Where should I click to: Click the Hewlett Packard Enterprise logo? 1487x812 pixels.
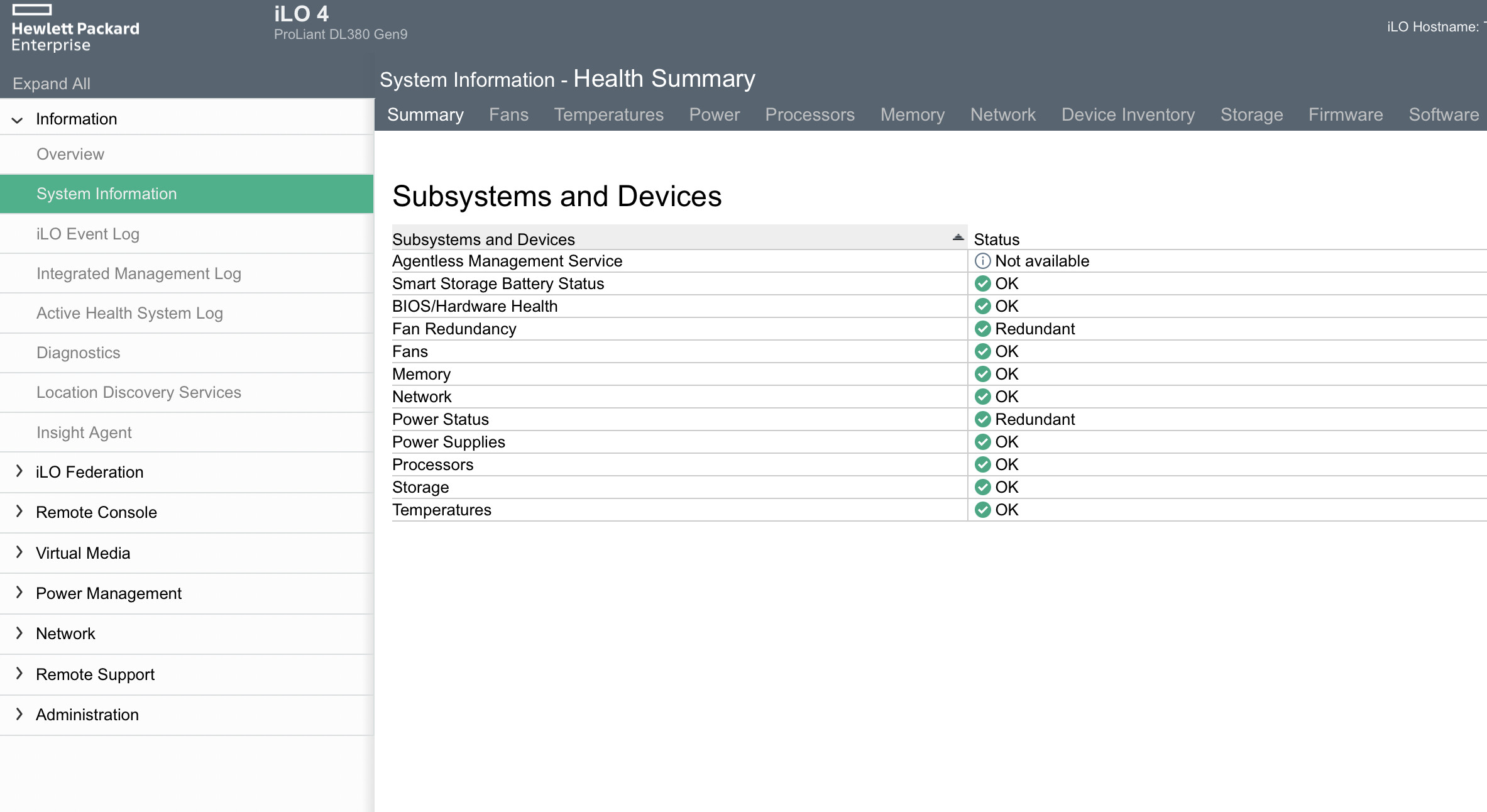pyautogui.click(x=75, y=30)
